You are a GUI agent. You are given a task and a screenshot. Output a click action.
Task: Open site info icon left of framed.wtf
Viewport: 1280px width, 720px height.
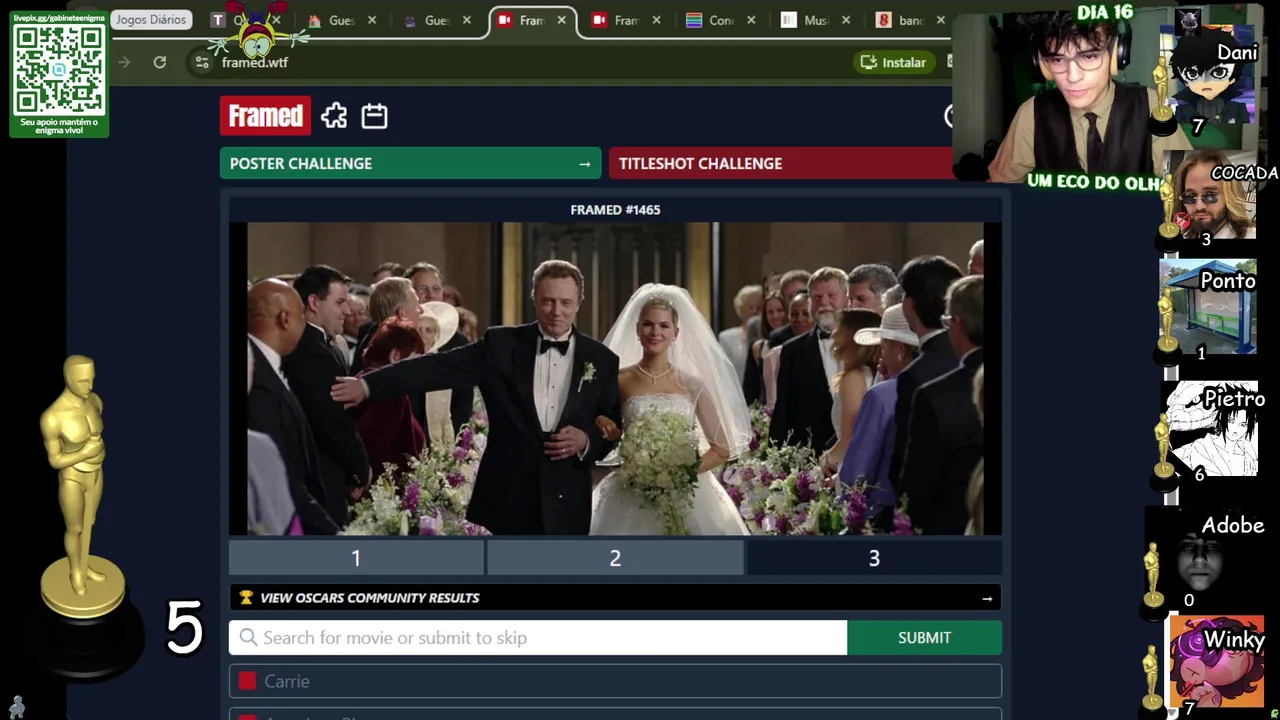pos(202,62)
